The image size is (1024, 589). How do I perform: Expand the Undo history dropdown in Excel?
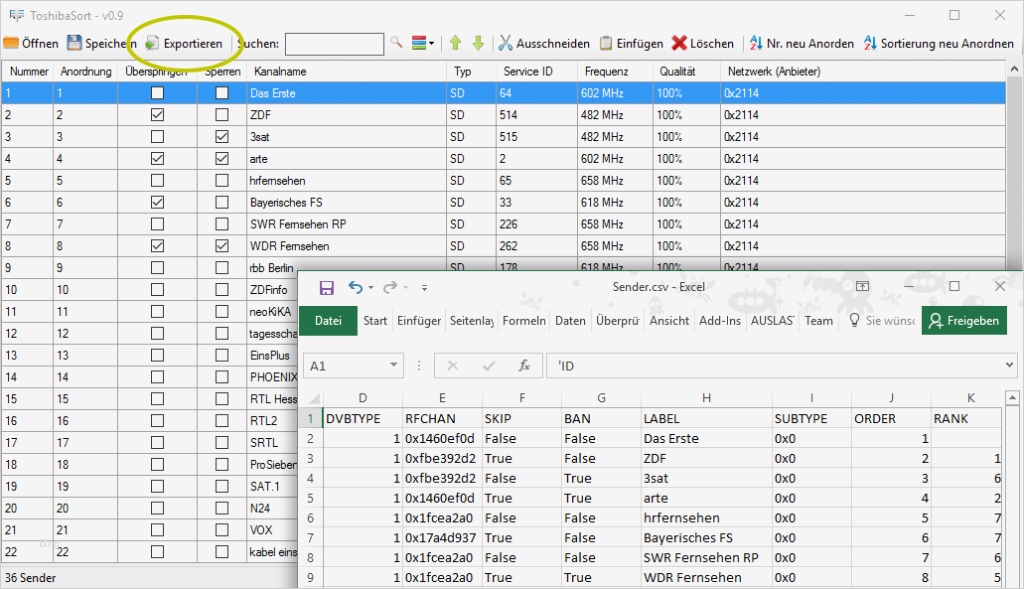[370, 287]
